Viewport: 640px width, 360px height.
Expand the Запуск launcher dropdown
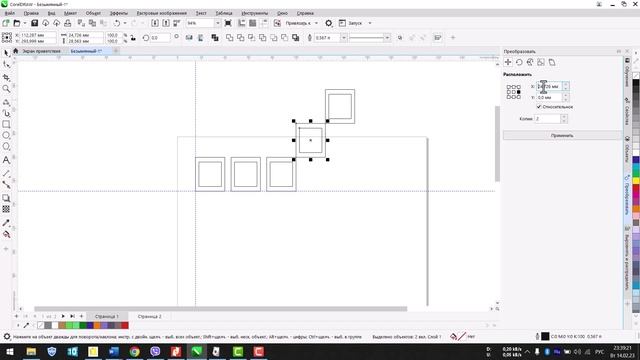370,23
